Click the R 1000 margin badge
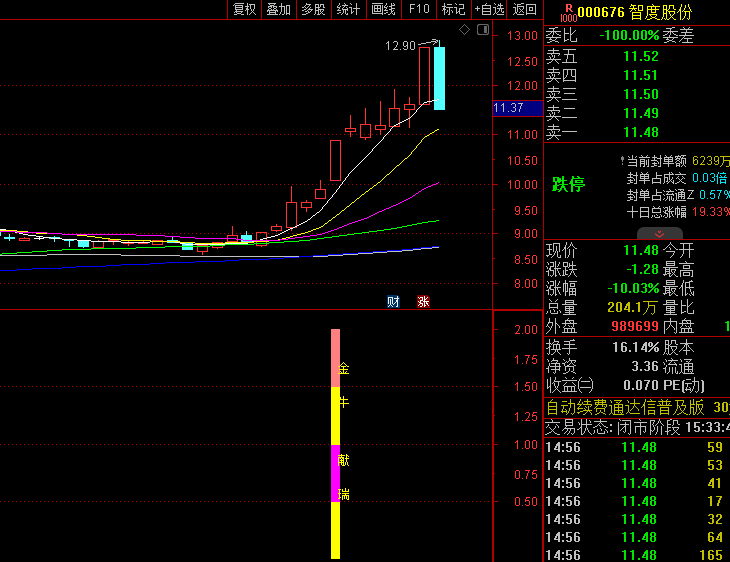730x562 pixels. tap(568, 13)
